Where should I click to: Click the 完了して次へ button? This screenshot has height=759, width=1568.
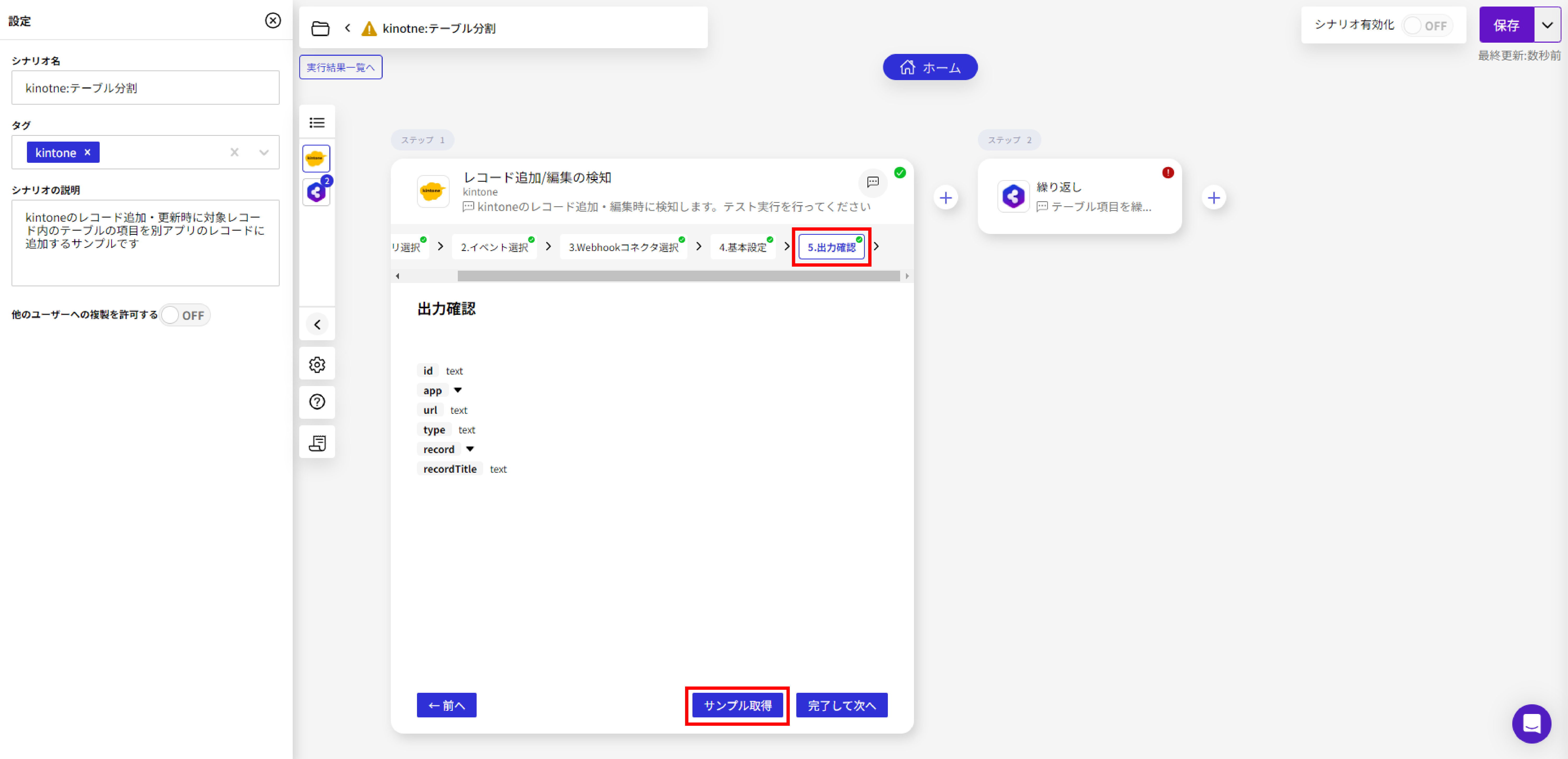pyautogui.click(x=841, y=705)
